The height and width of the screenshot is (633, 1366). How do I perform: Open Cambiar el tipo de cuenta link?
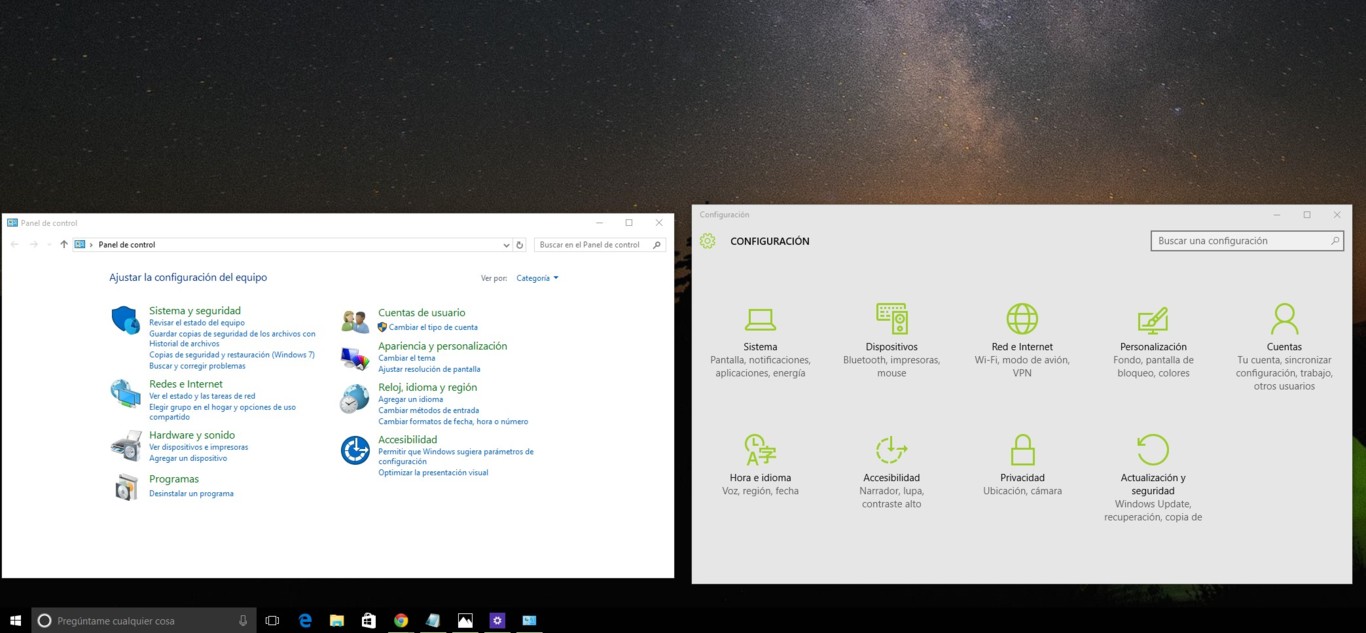click(433, 327)
